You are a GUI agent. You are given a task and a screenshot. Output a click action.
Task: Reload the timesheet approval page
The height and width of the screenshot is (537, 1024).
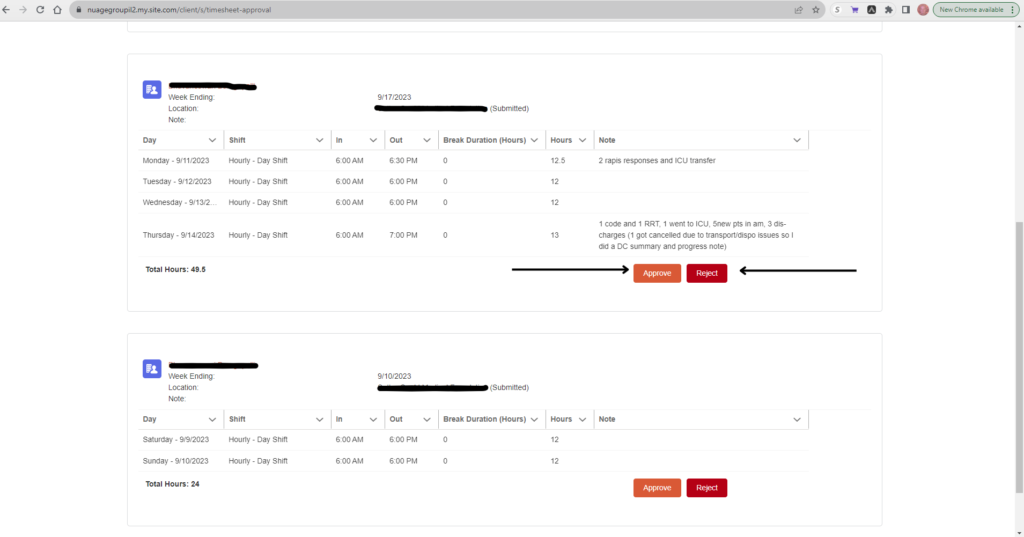[40, 9]
